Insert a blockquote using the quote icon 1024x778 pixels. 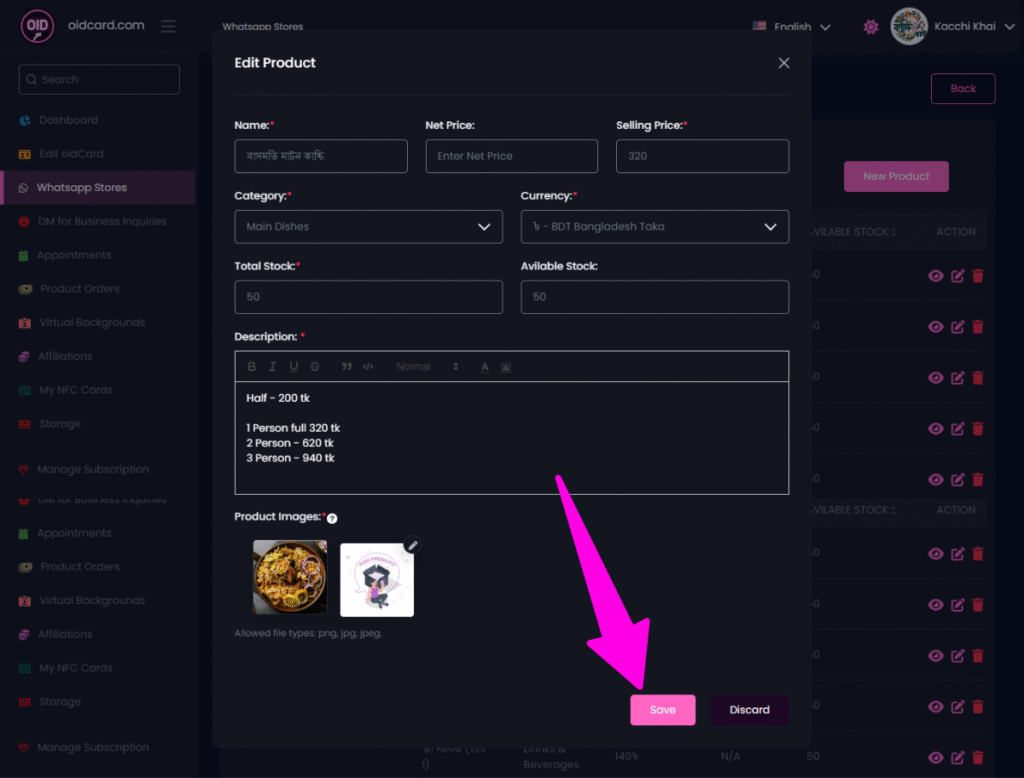click(x=347, y=367)
